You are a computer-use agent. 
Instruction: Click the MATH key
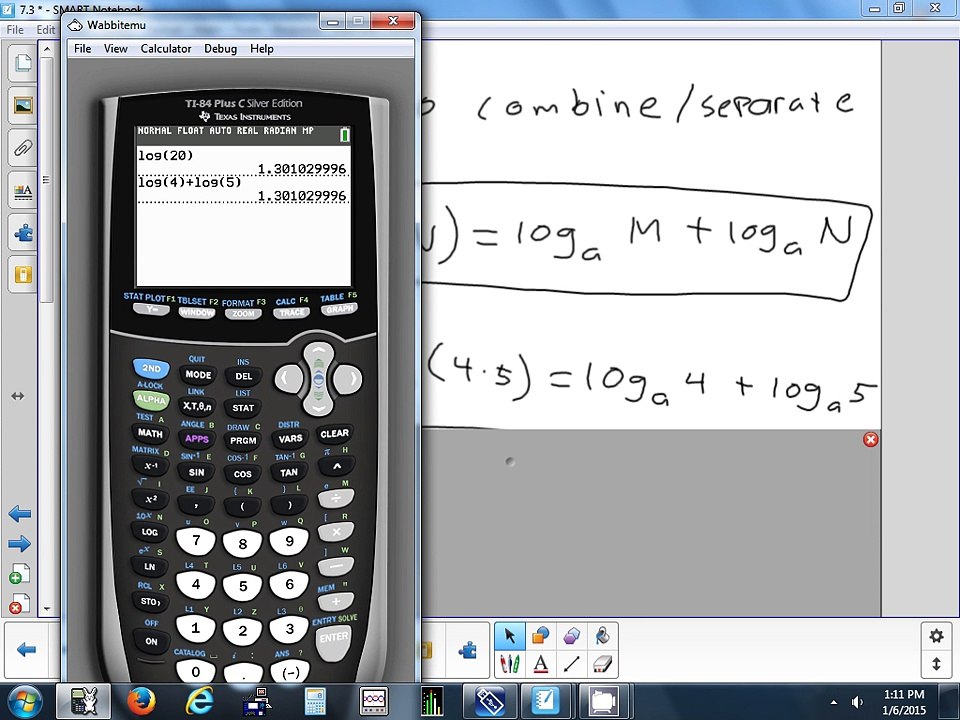(x=151, y=433)
